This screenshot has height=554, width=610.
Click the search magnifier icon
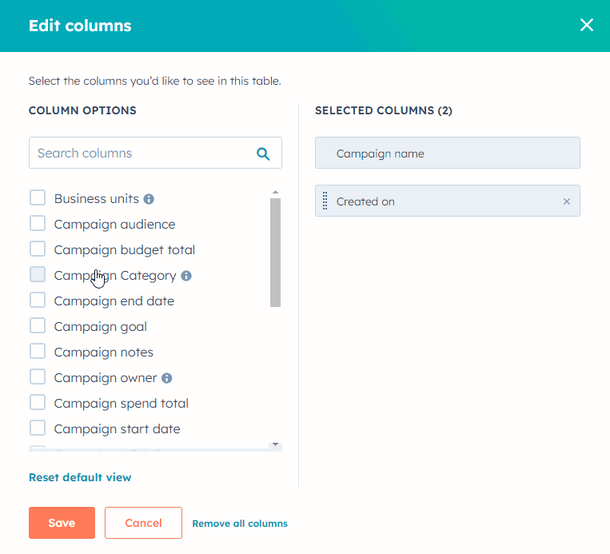pos(263,154)
